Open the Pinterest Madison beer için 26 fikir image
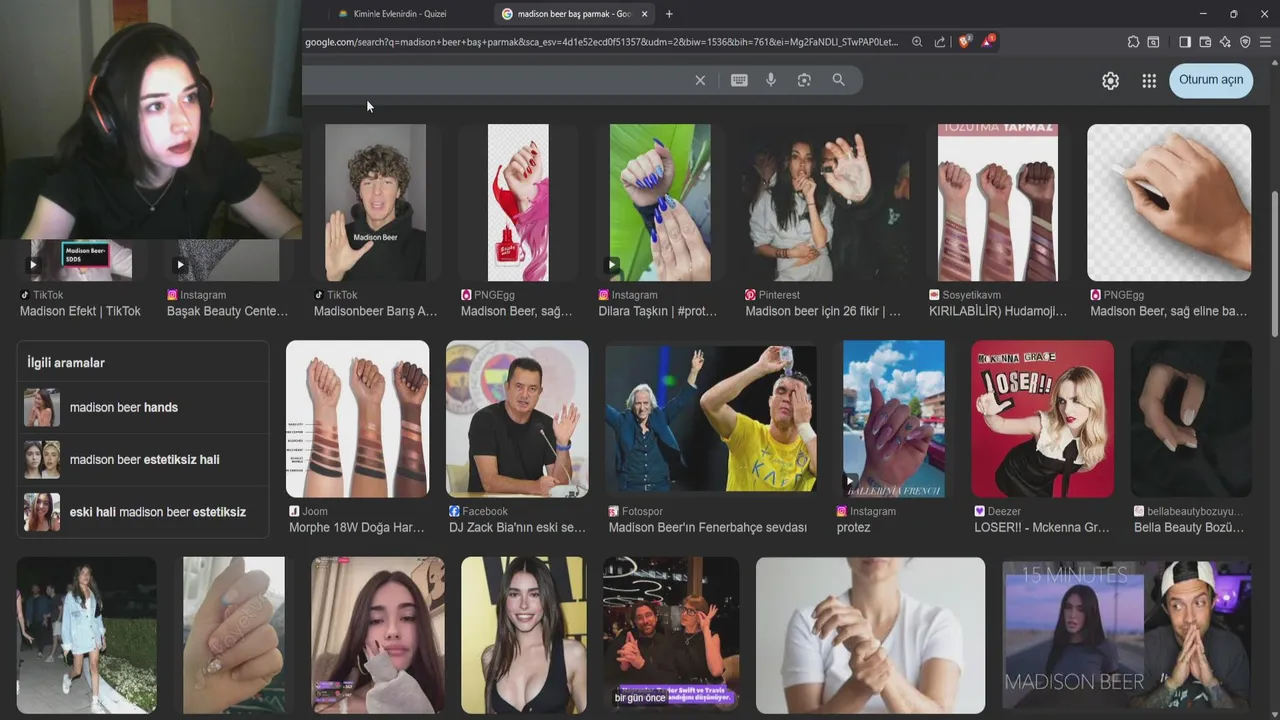Screen dimensions: 1280x720 [x=826, y=202]
